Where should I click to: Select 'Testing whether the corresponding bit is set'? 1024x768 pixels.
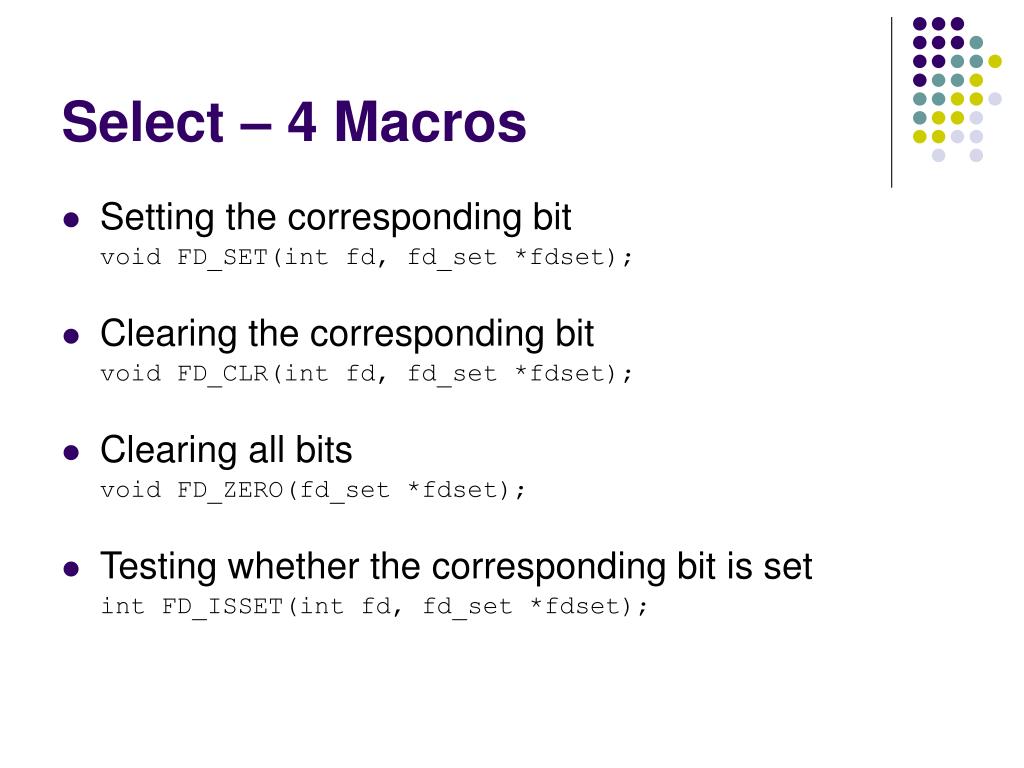[456, 566]
